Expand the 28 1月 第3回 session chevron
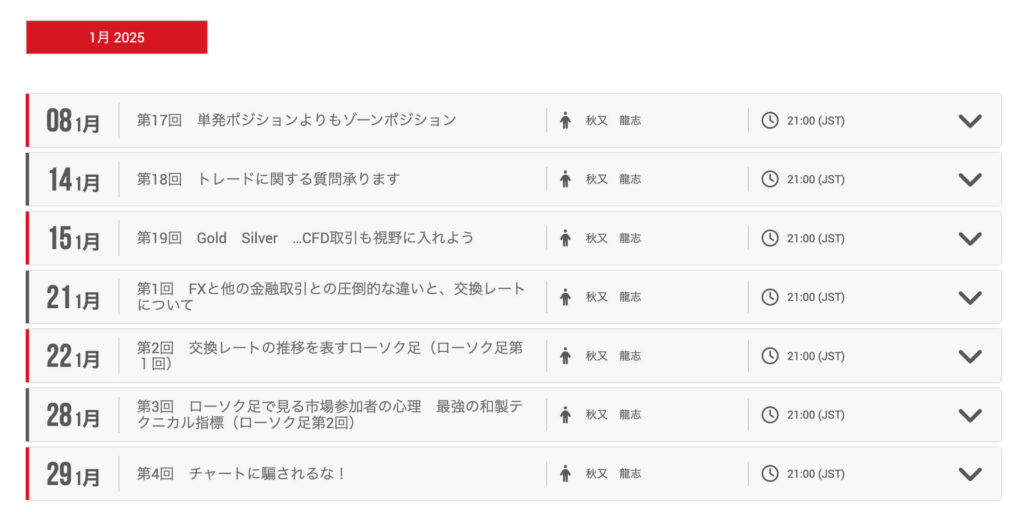1024x512 pixels. (x=970, y=415)
